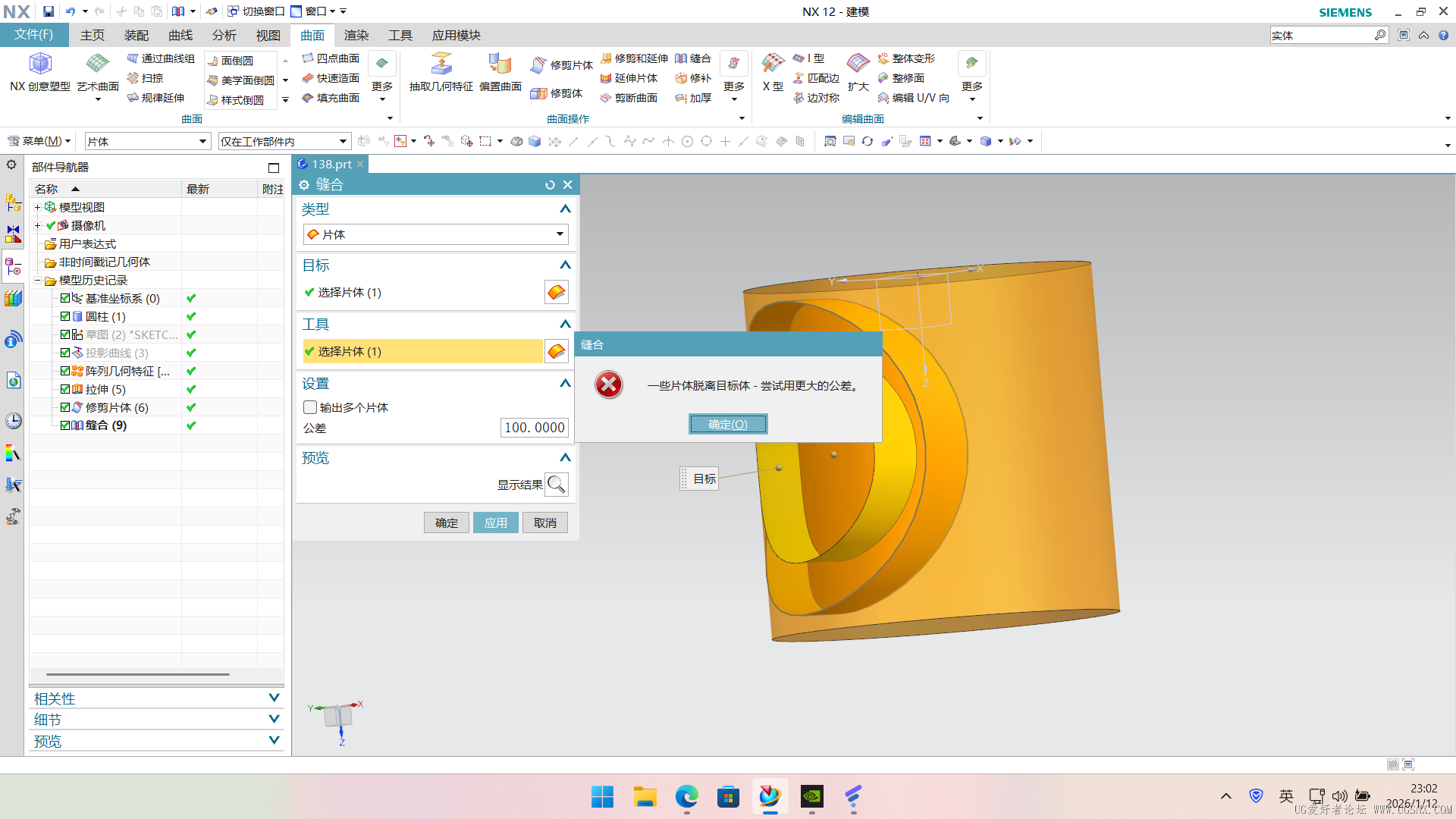Image resolution: width=1456 pixels, height=819 pixels.
Task: Expand the 相关性 panel at bottom left
Action: tap(275, 698)
